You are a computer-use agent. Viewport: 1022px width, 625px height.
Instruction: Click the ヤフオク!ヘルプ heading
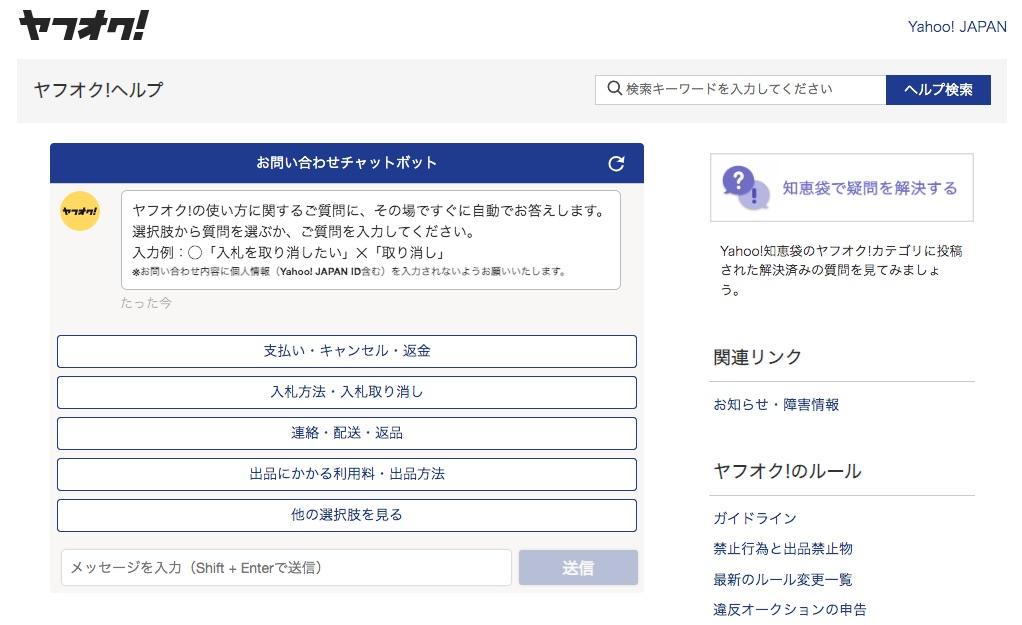[x=98, y=90]
